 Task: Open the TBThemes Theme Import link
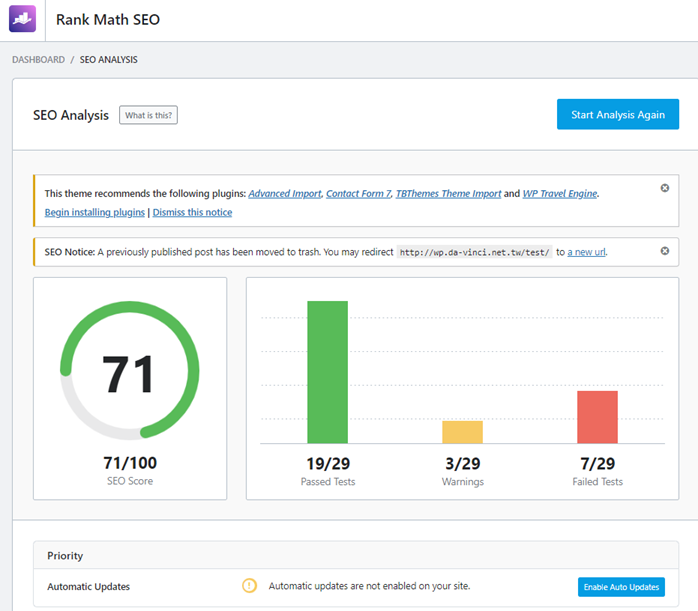(448, 194)
